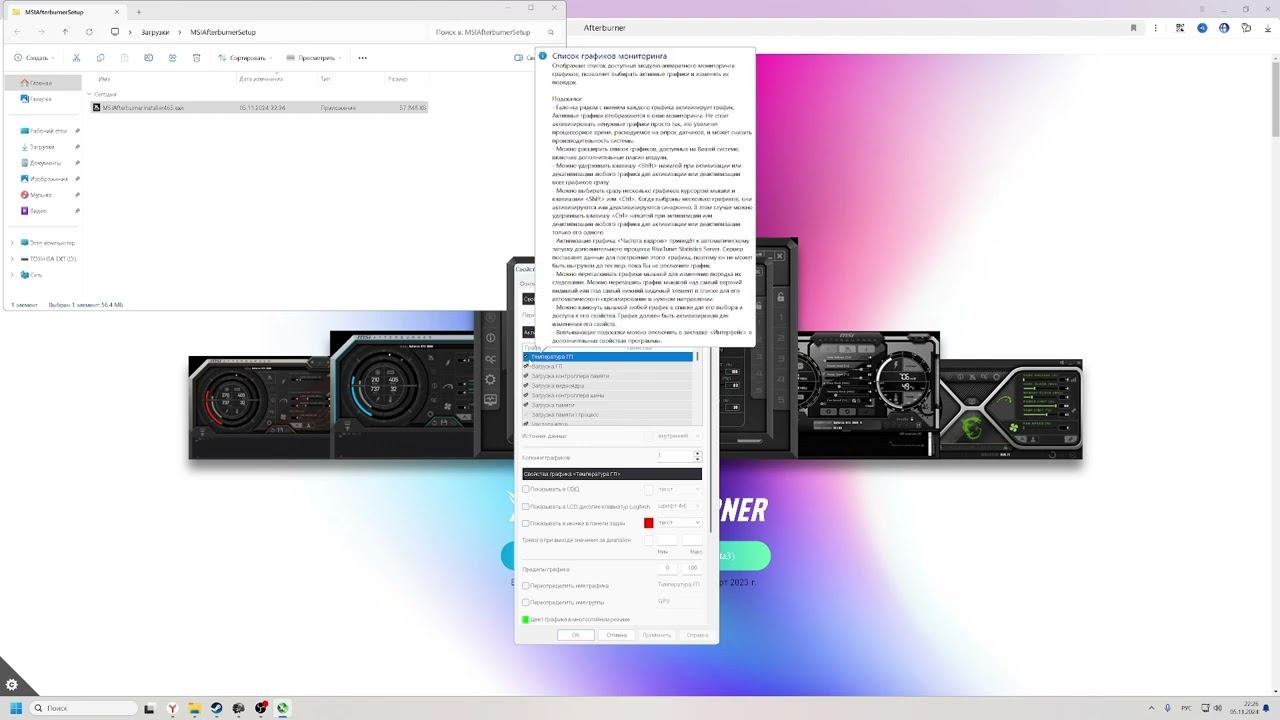This screenshot has width=1280, height=720.
Task: Enable override graph name checkbox
Action: coord(526,585)
